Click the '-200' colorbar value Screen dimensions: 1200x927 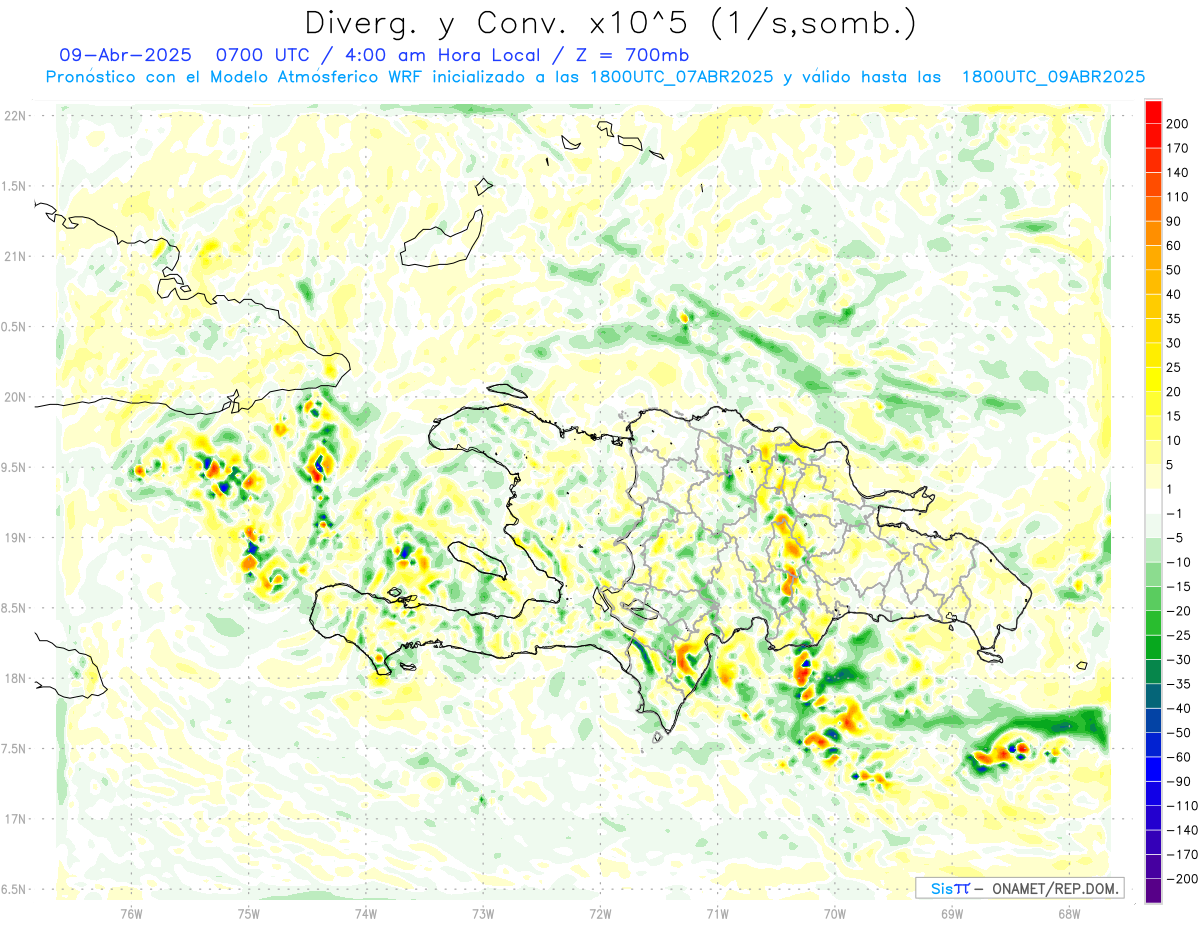point(1180,880)
